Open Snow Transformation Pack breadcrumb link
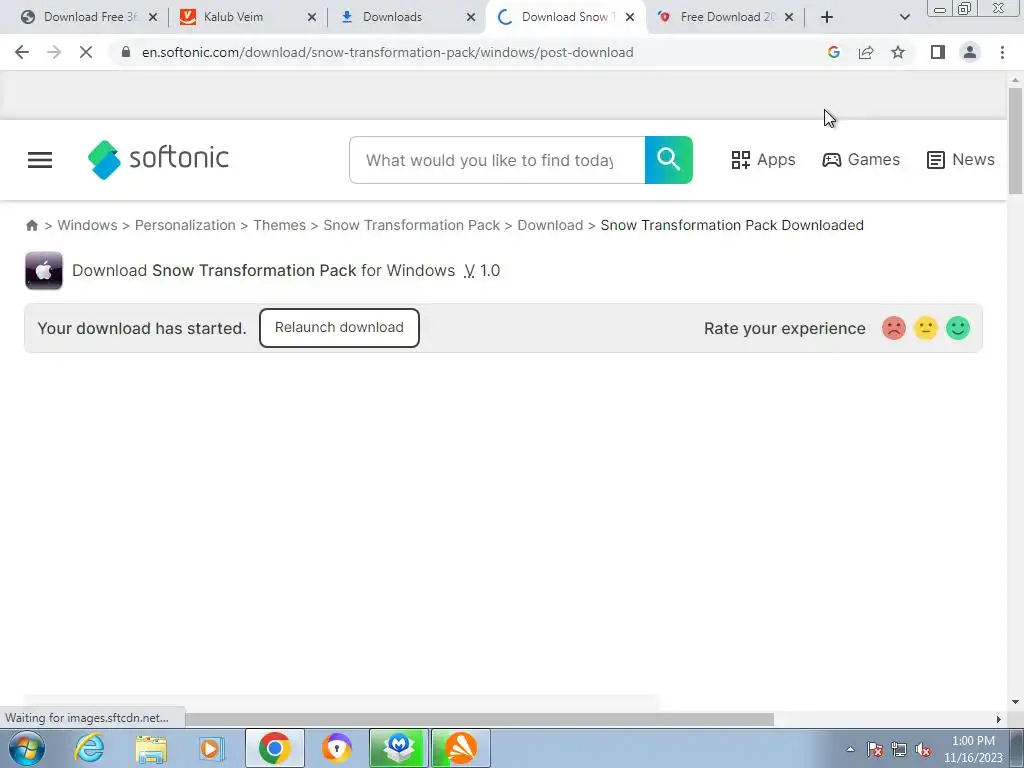Image resolution: width=1024 pixels, height=768 pixels. tap(411, 225)
